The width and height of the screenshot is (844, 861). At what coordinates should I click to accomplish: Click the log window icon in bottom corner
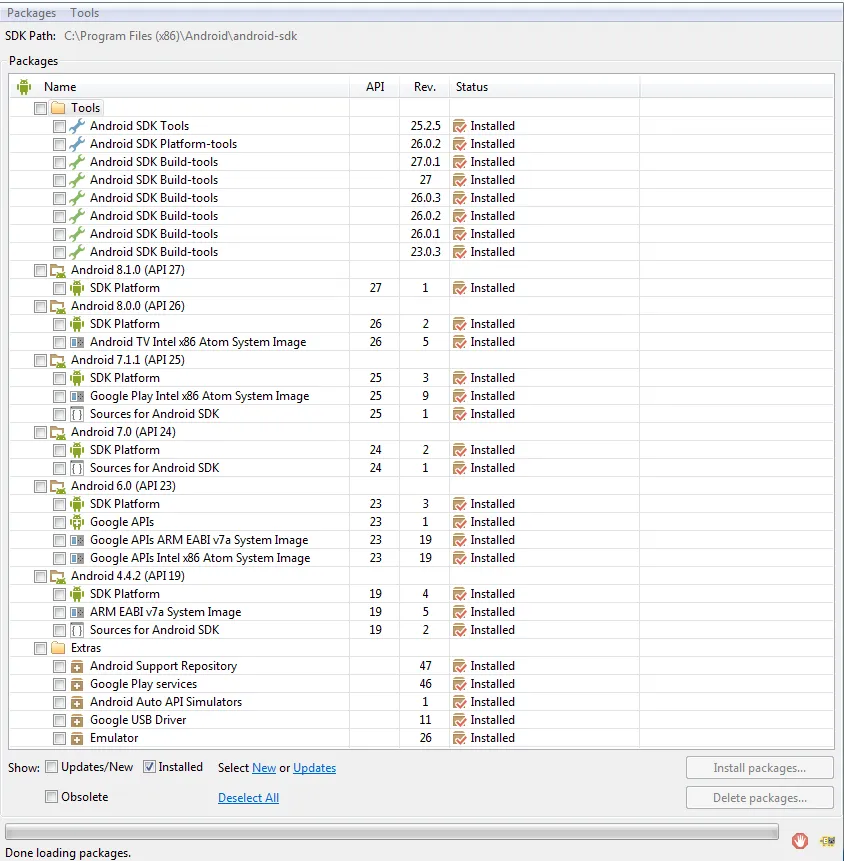(827, 841)
